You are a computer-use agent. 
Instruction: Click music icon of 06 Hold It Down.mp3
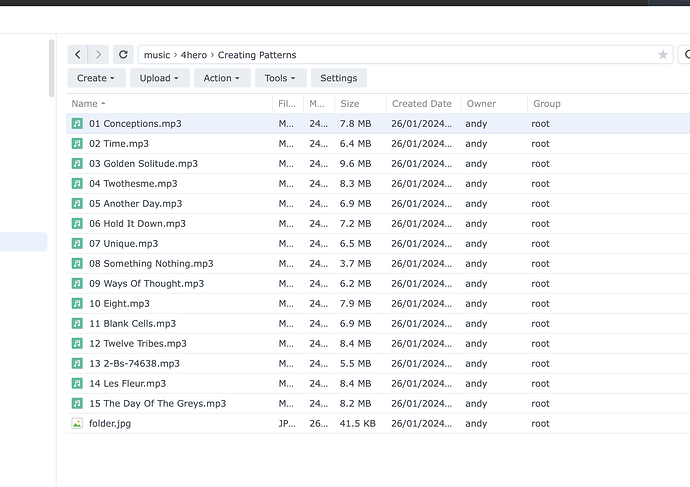(x=77, y=223)
